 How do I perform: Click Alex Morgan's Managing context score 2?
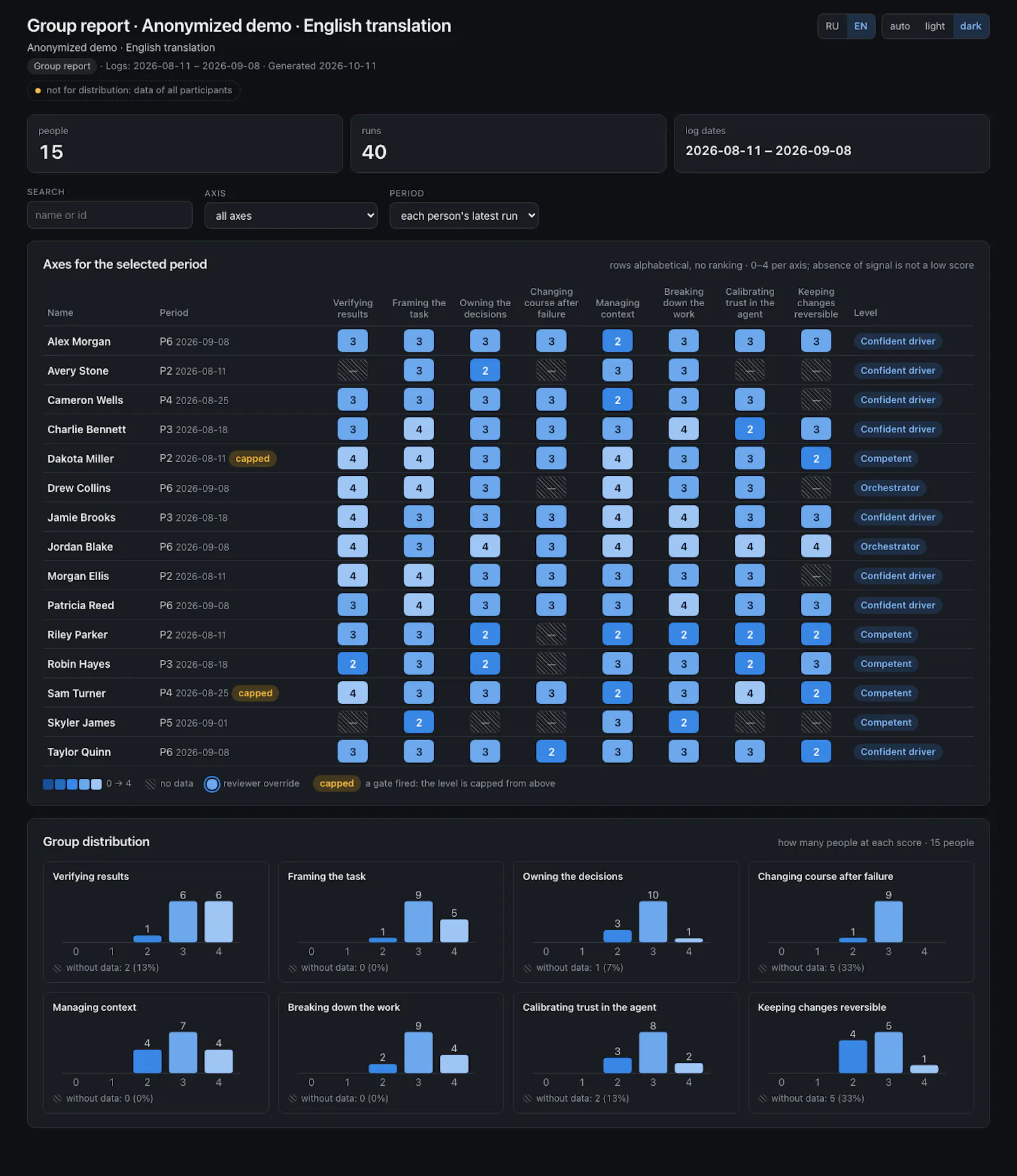(x=617, y=341)
